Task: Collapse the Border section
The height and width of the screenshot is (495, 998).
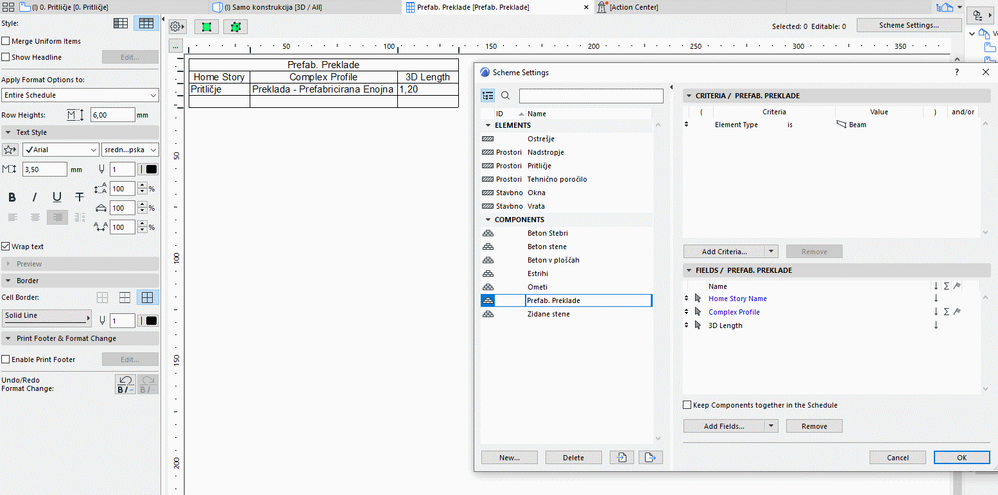Action: 9,281
